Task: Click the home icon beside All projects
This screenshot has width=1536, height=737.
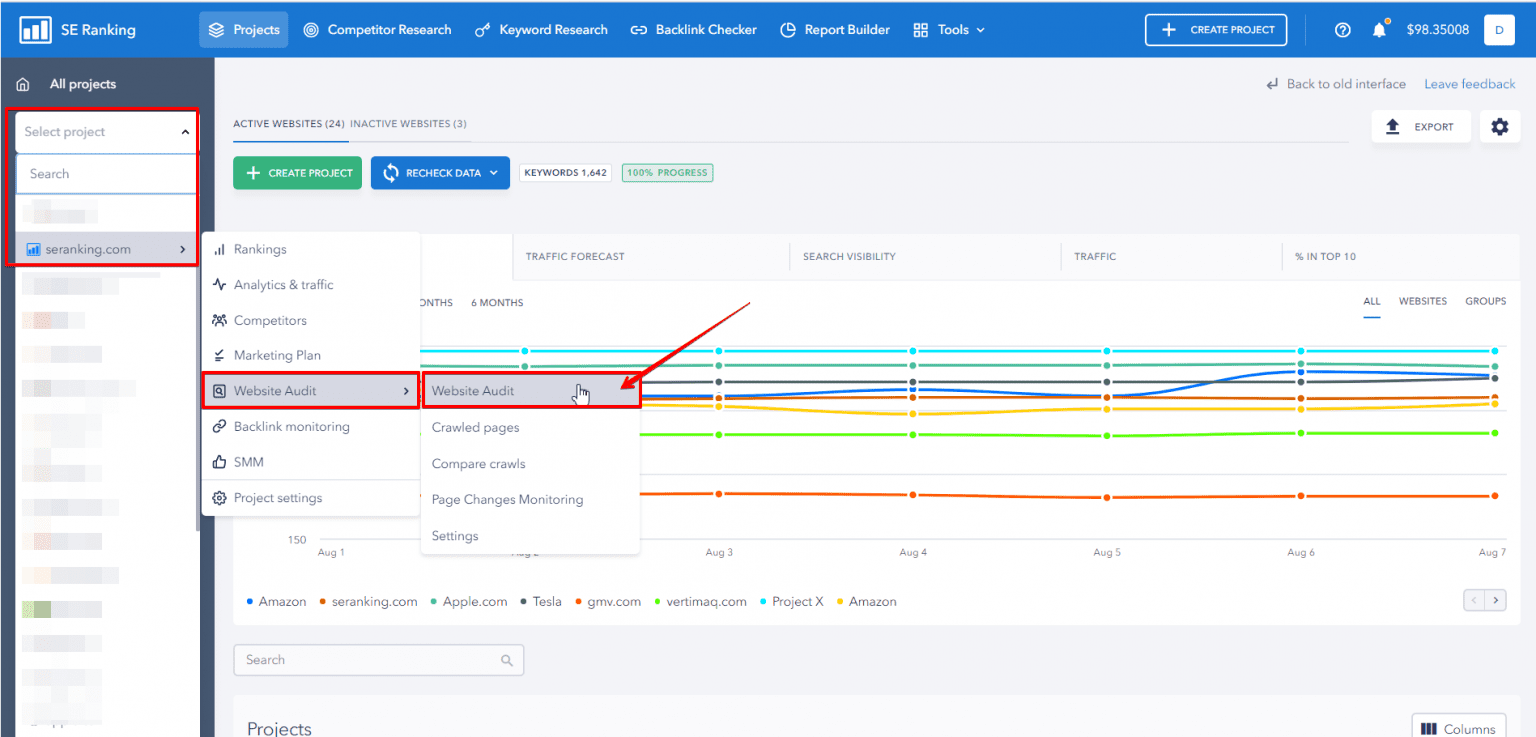Action: (23, 85)
